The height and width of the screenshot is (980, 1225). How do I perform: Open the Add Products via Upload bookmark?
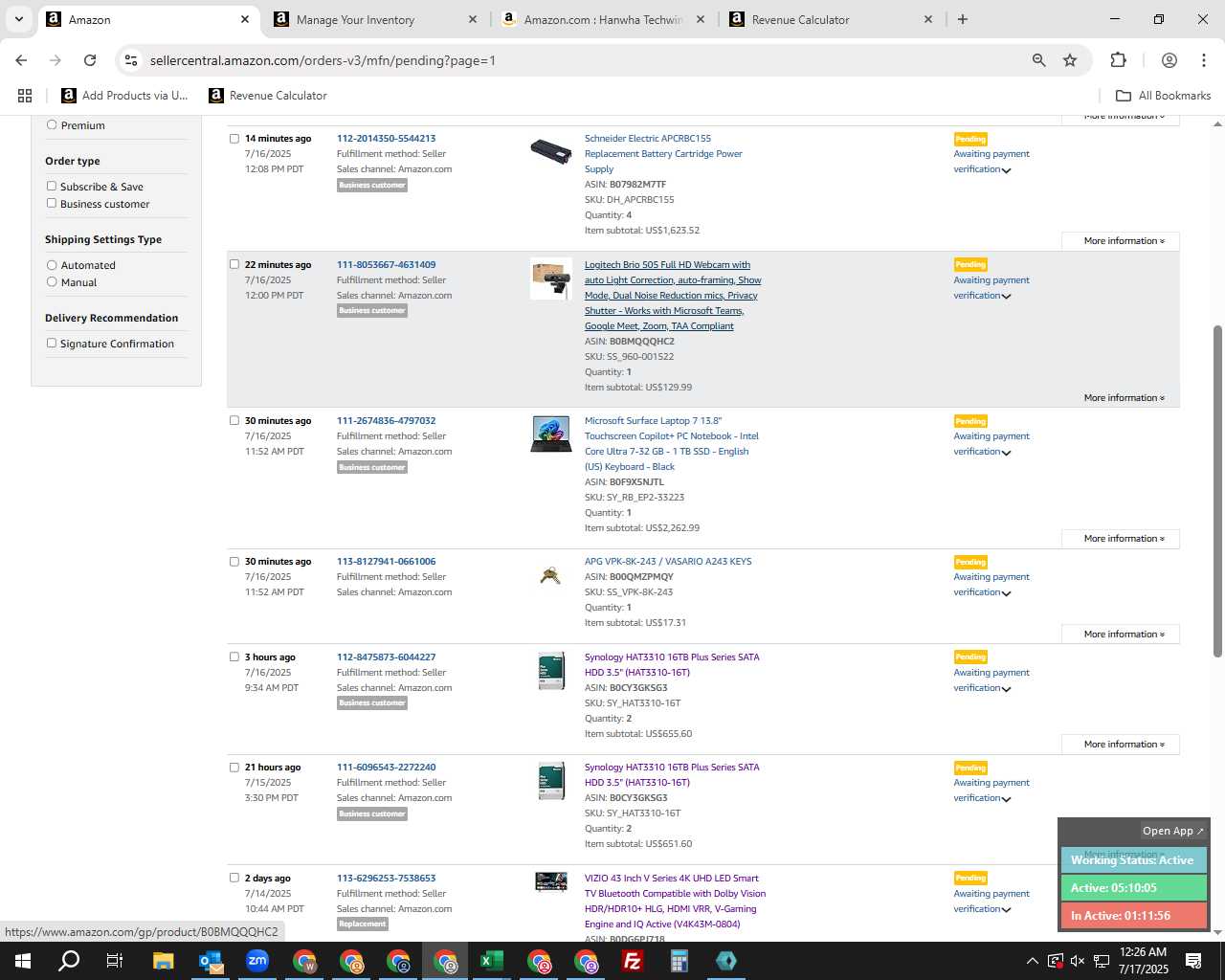pyautogui.click(x=125, y=96)
